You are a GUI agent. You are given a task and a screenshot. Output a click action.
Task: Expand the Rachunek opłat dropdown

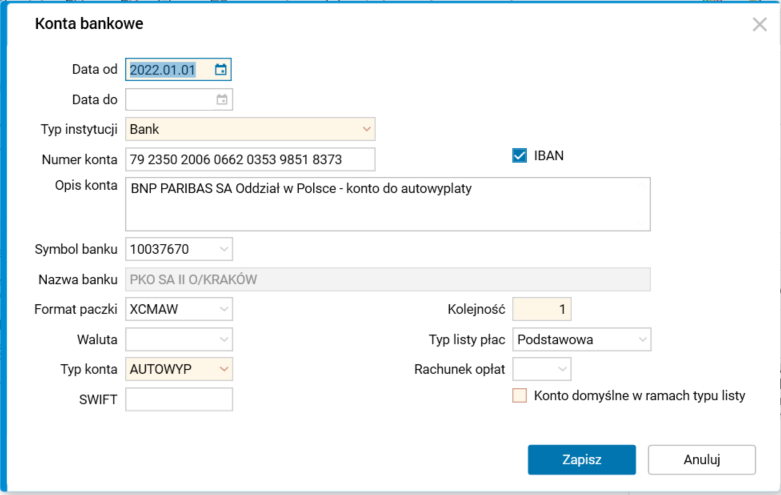tap(562, 369)
